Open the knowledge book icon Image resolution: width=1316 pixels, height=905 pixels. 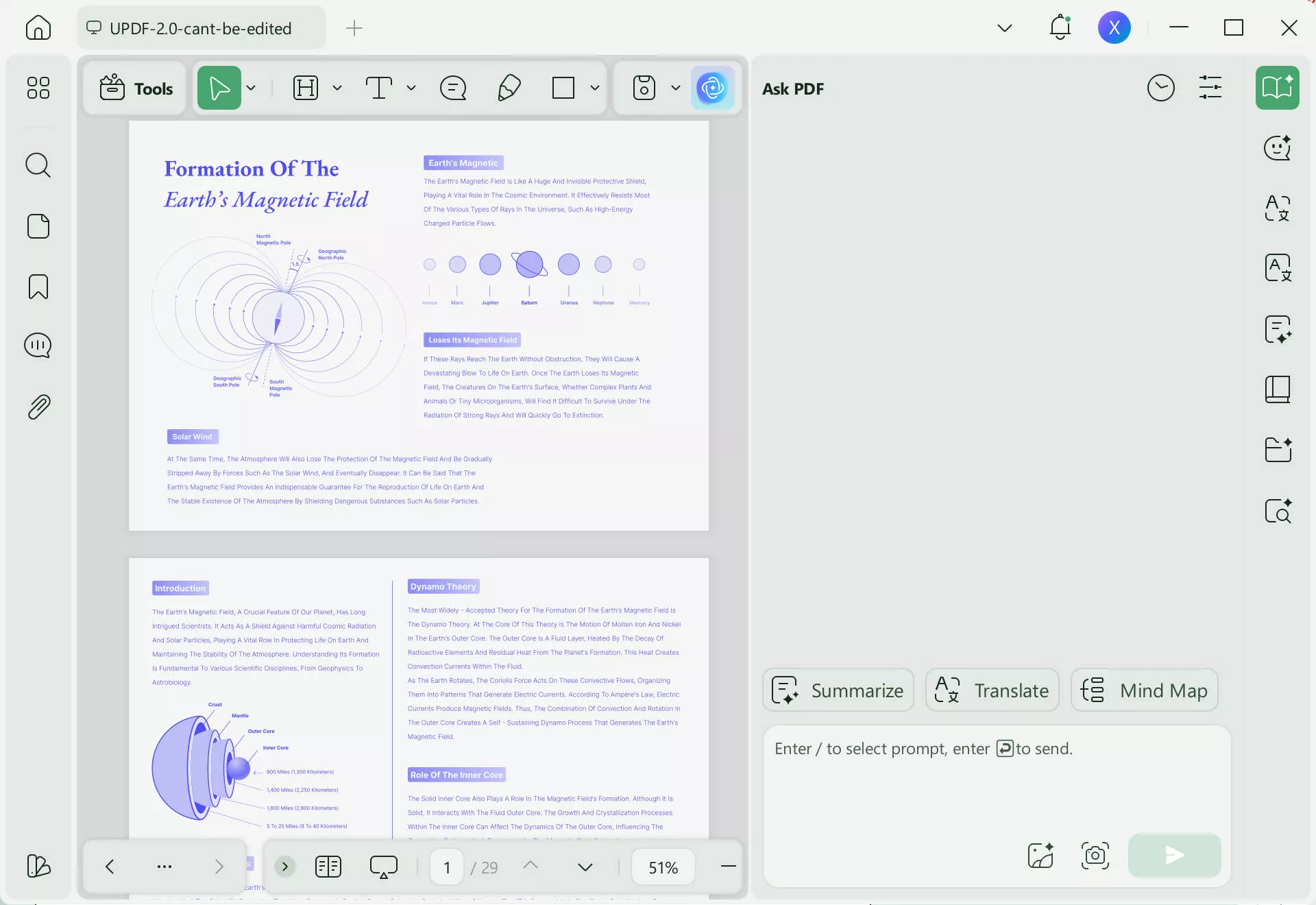[x=1278, y=389]
